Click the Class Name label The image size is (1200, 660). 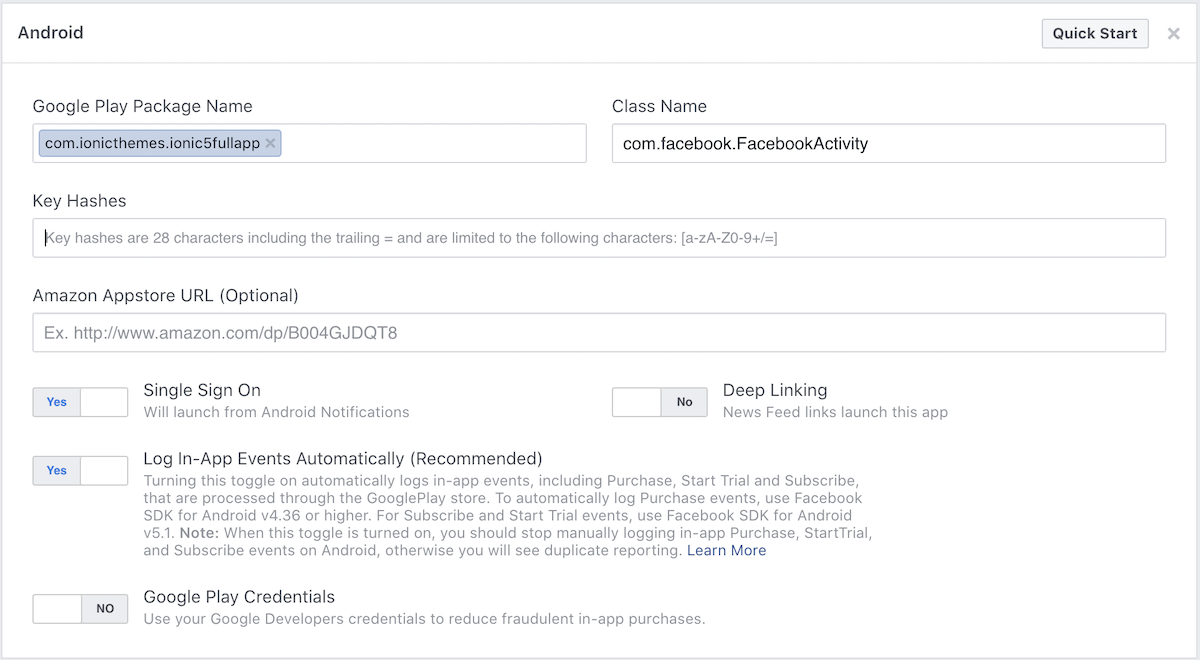(659, 106)
